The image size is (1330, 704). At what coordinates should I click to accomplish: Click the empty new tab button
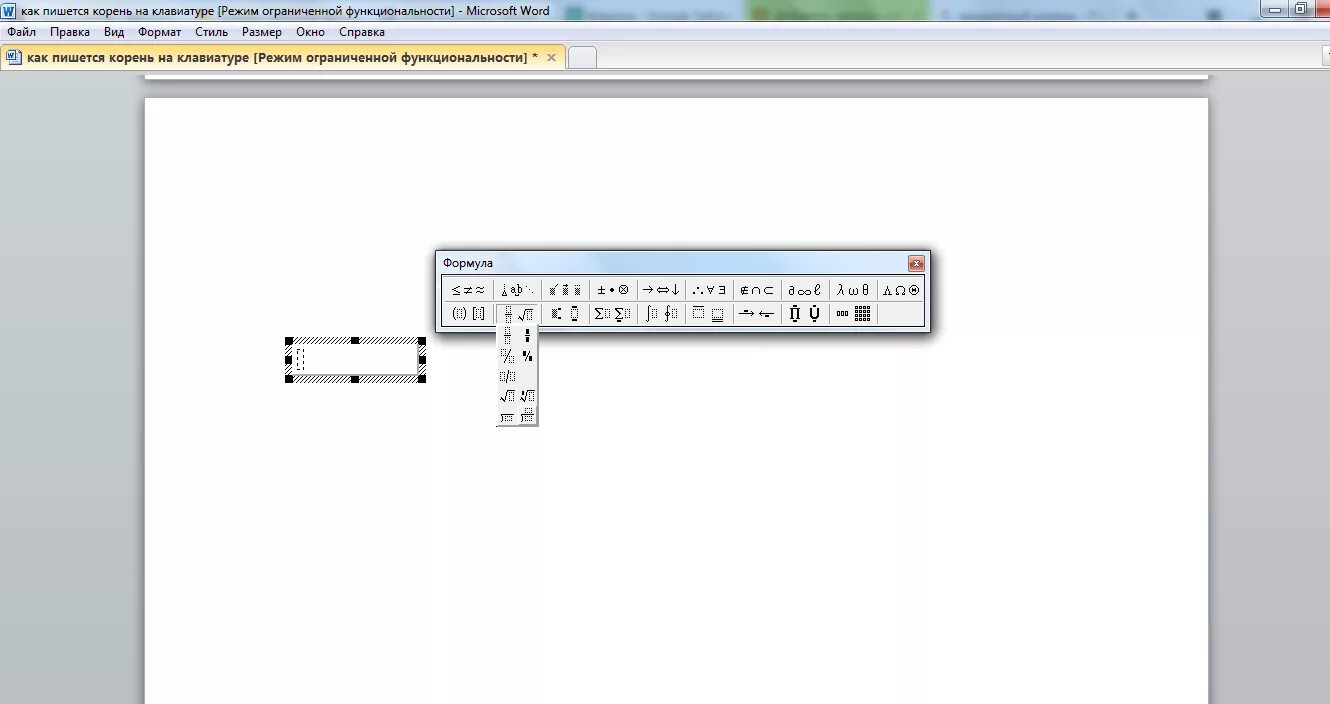click(x=582, y=58)
